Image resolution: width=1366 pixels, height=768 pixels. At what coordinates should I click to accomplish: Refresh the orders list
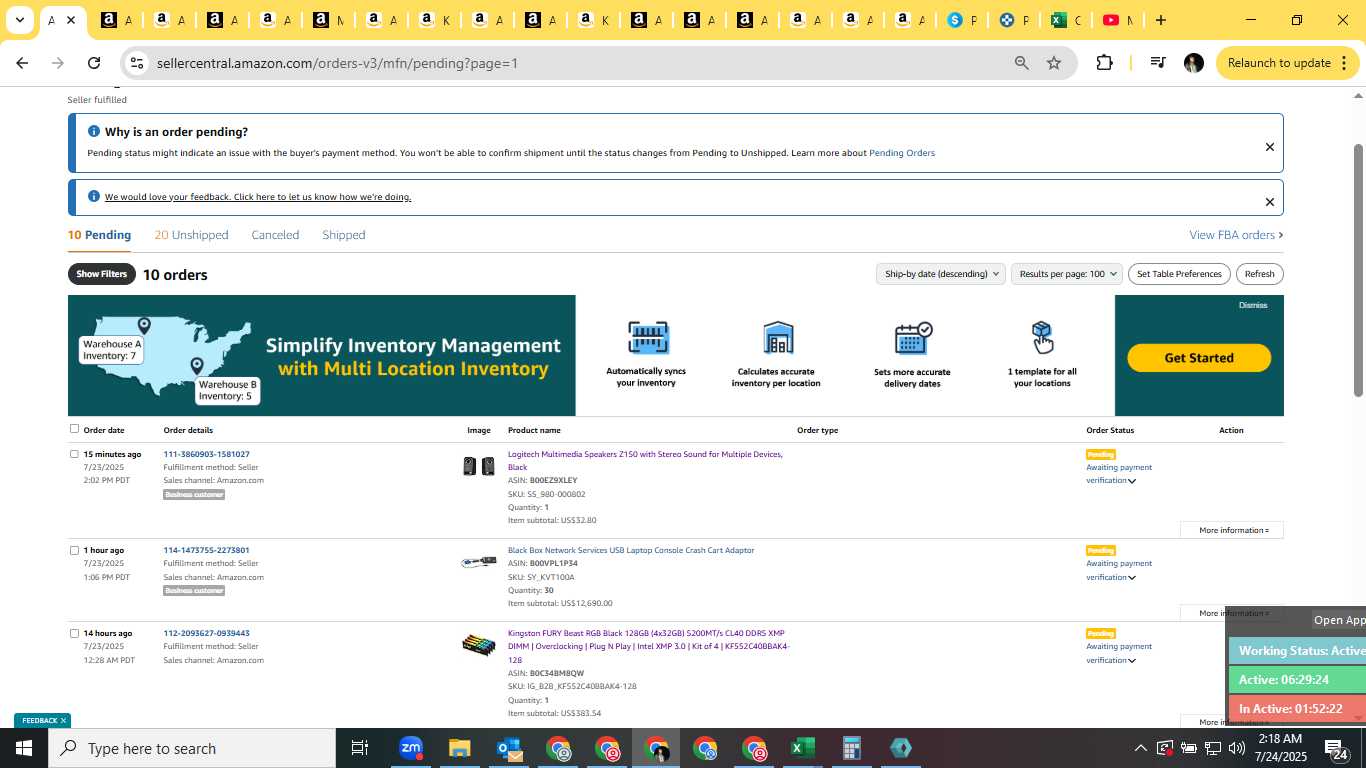[1259, 274]
